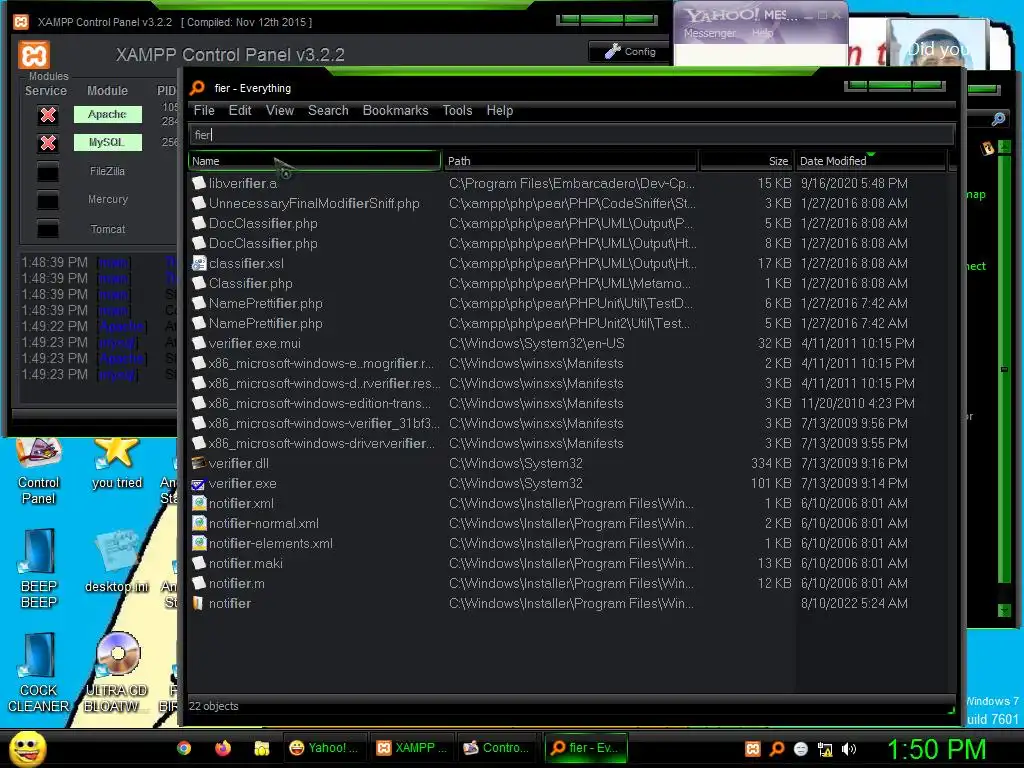Open the View menu in Everything
Viewport: 1024px width, 768px height.
click(x=280, y=110)
